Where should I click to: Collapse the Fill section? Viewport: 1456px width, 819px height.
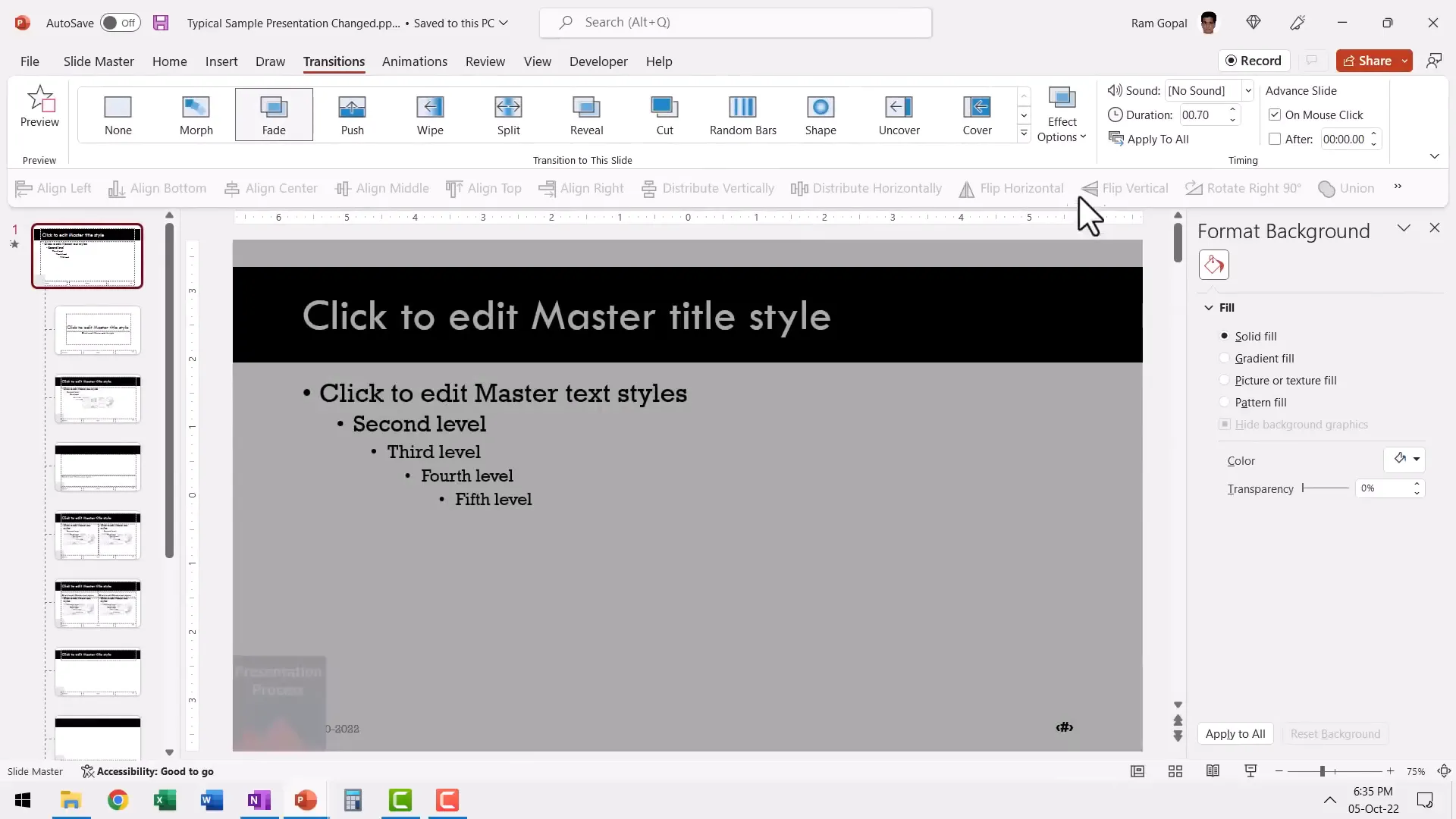coord(1209,307)
